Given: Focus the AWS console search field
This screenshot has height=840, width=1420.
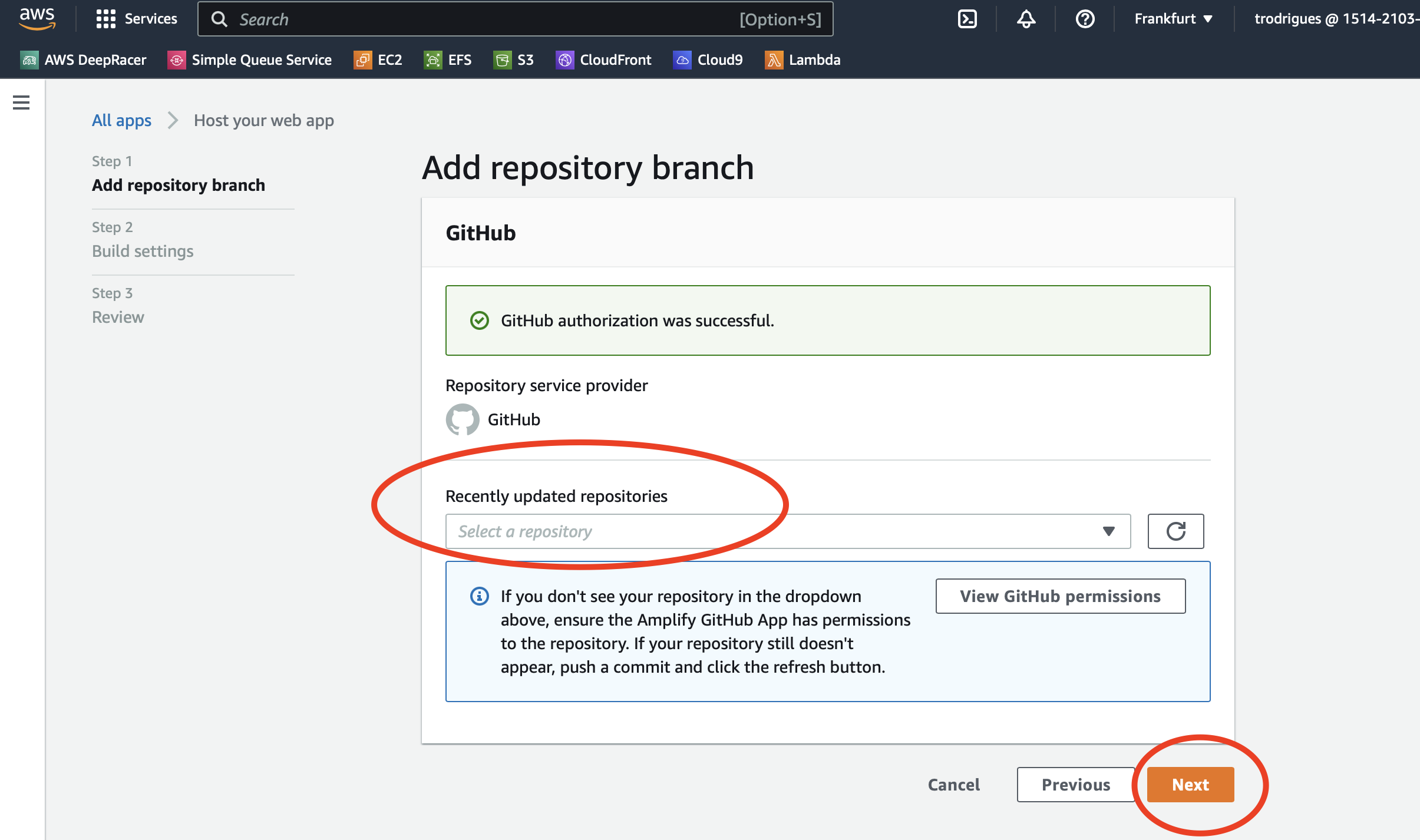Looking at the screenshot, I should click(516, 19).
